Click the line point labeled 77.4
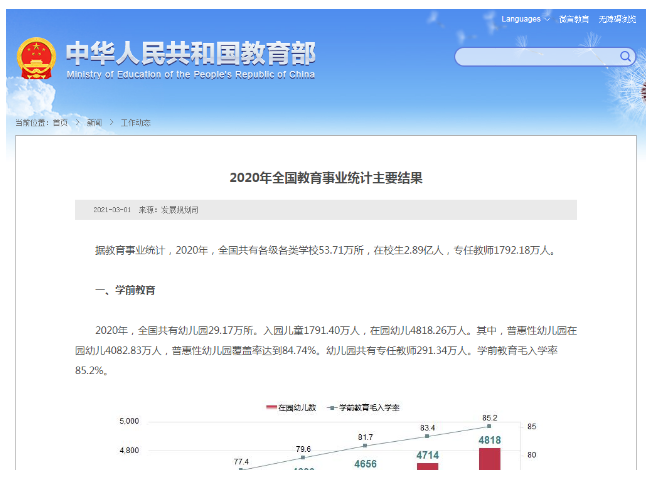Viewport: 651px width, 480px height. tap(241, 469)
